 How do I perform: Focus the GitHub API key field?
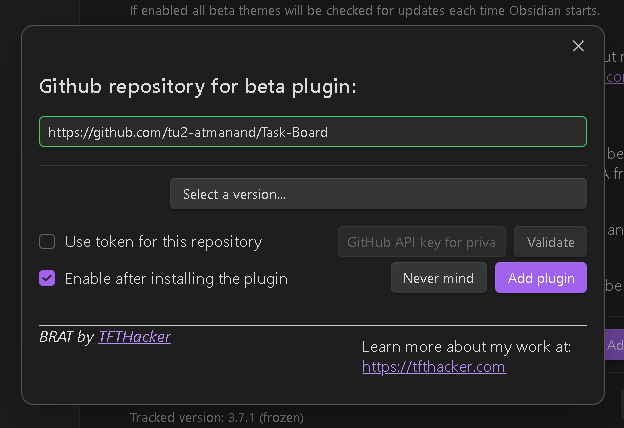[422, 242]
